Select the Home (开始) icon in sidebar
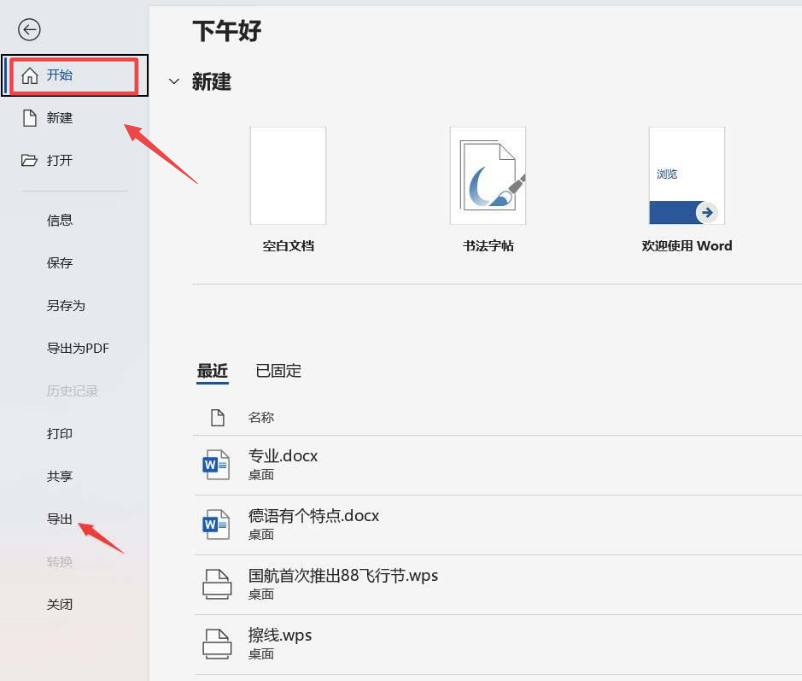The height and width of the screenshot is (681, 802). tap(30, 76)
